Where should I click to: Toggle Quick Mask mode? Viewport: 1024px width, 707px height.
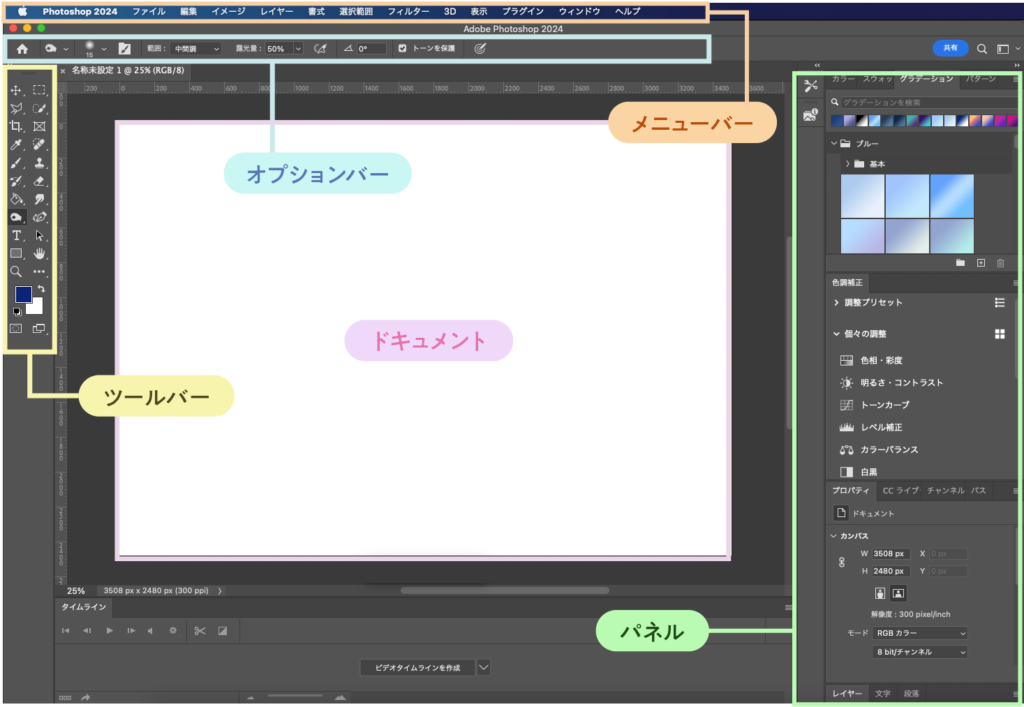tap(16, 328)
